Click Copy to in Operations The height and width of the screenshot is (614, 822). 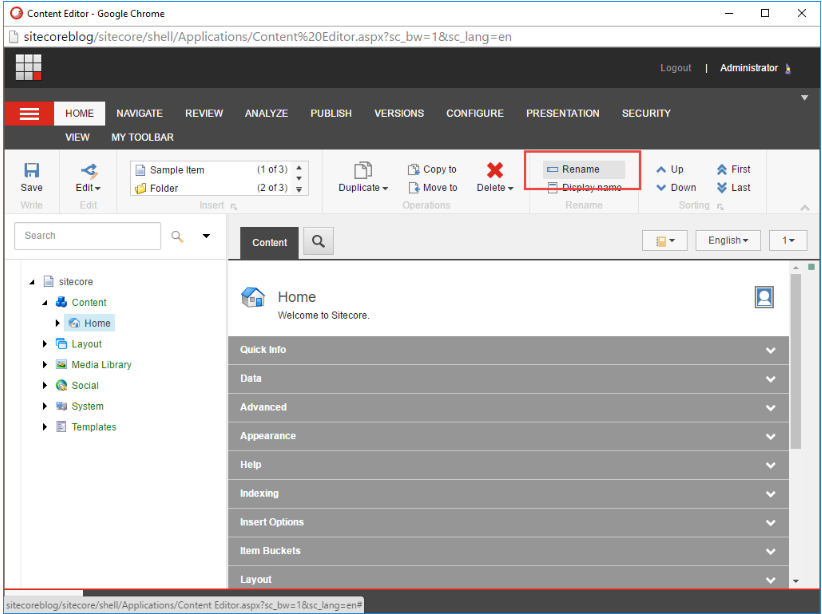click(x=432, y=169)
